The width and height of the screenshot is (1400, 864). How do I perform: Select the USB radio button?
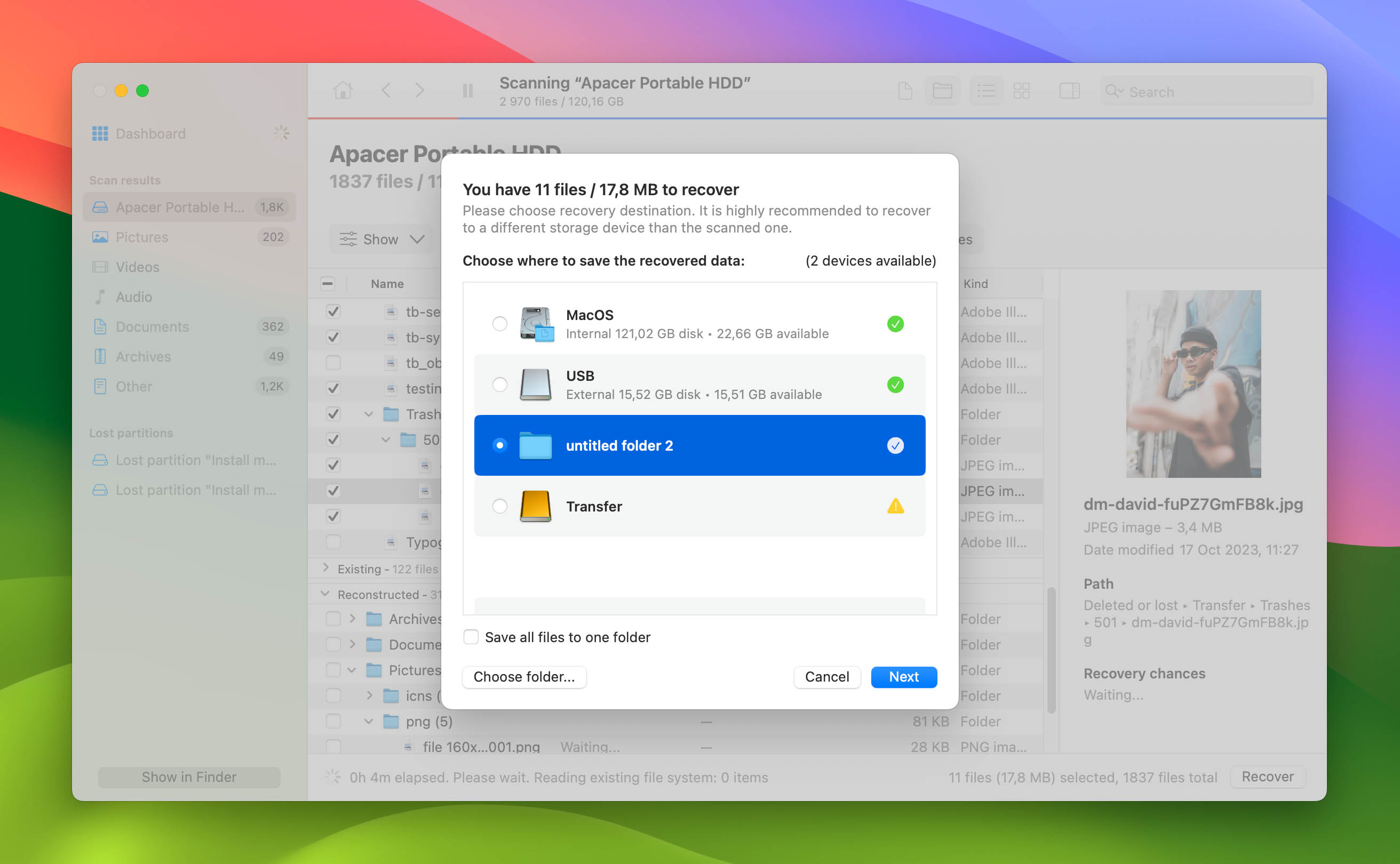(499, 385)
